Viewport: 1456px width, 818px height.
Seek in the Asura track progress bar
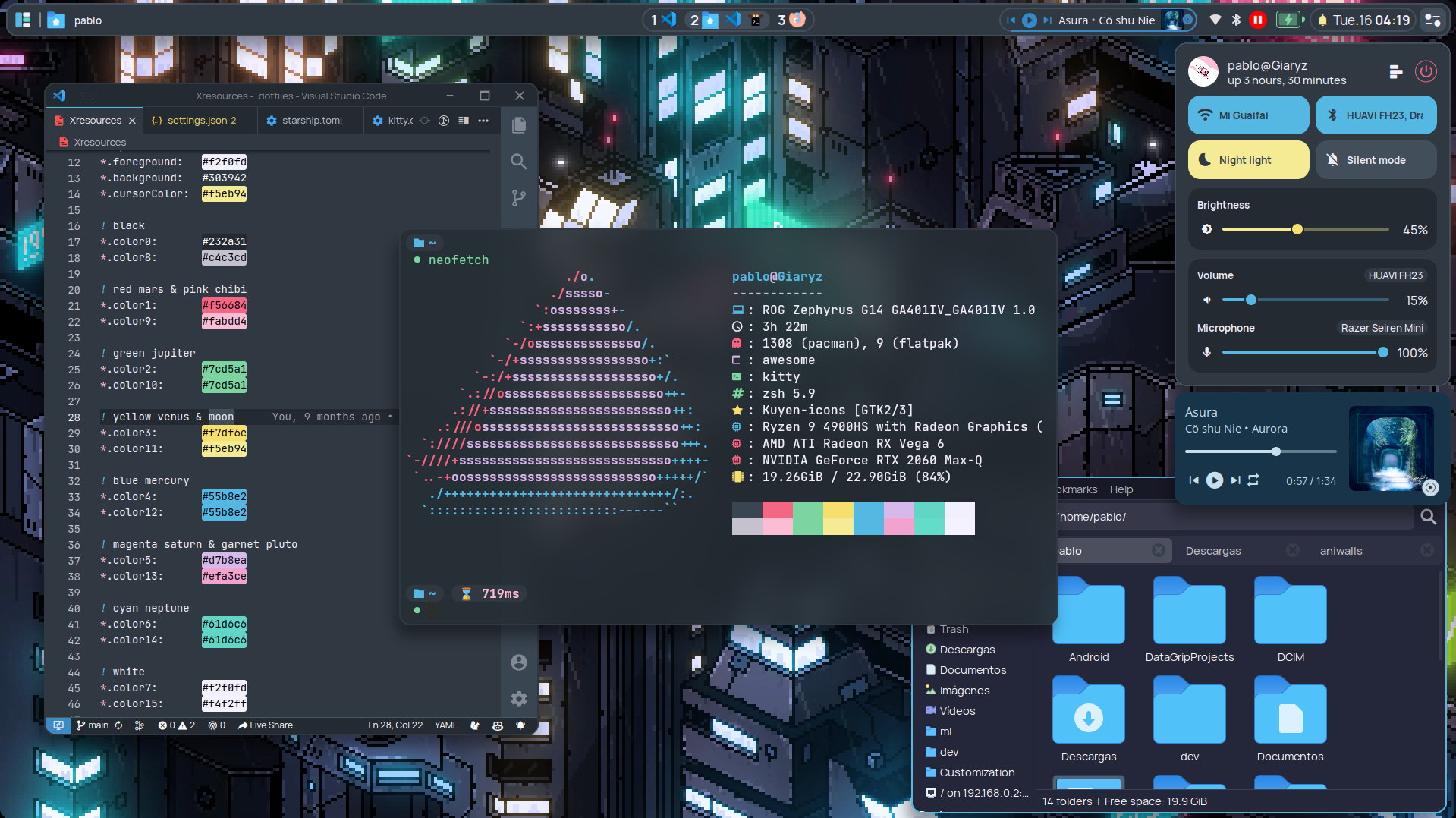[x=1260, y=451]
